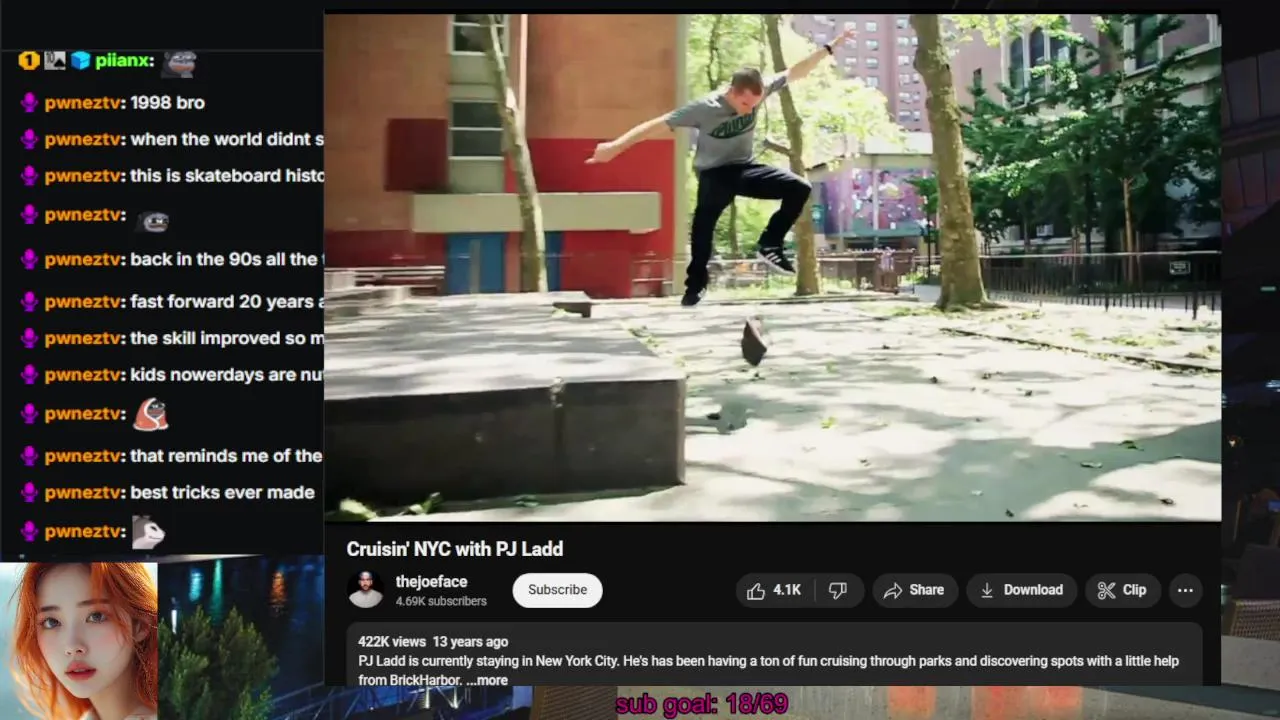Open the three-dot more actions menu
The width and height of the screenshot is (1280, 720).
click(x=1185, y=590)
